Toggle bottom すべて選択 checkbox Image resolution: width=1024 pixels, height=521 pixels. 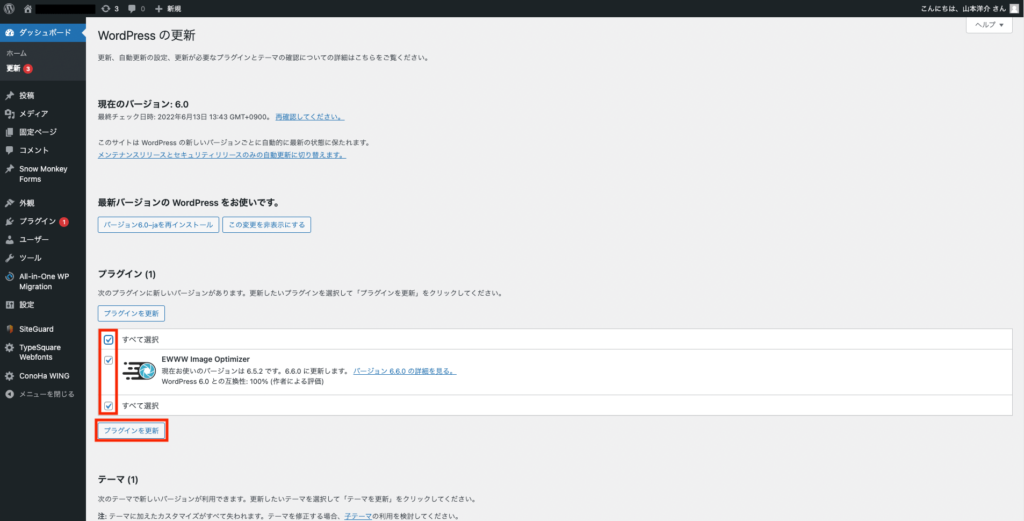click(x=108, y=405)
